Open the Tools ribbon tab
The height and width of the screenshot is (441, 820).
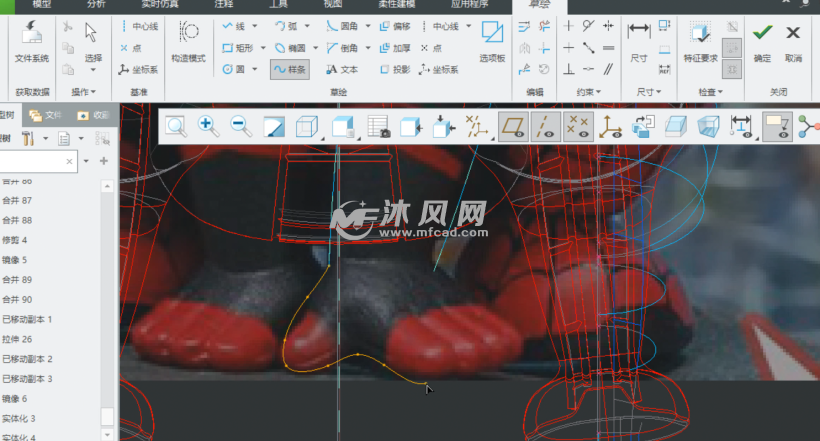279,4
